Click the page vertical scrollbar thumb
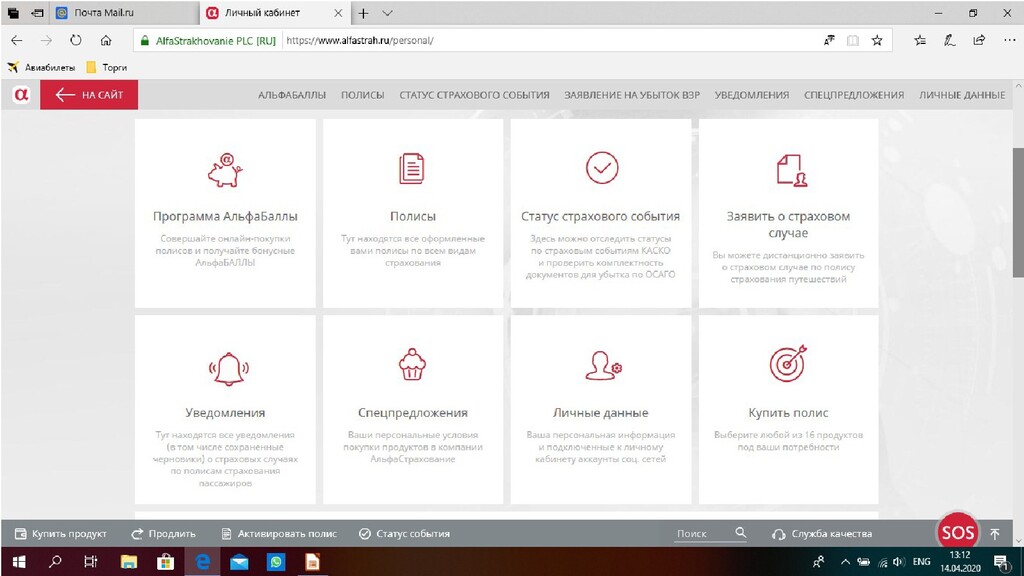 [1018, 212]
